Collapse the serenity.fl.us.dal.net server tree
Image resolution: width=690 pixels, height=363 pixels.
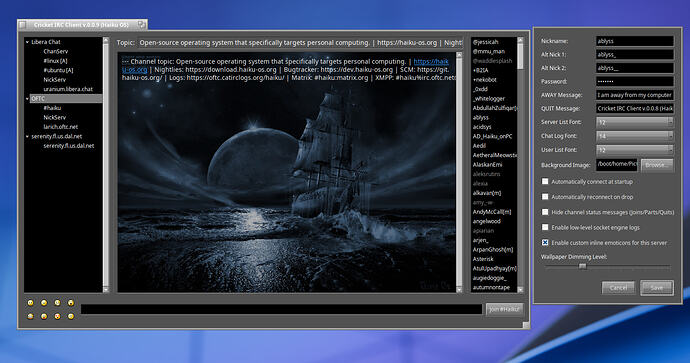27,137
